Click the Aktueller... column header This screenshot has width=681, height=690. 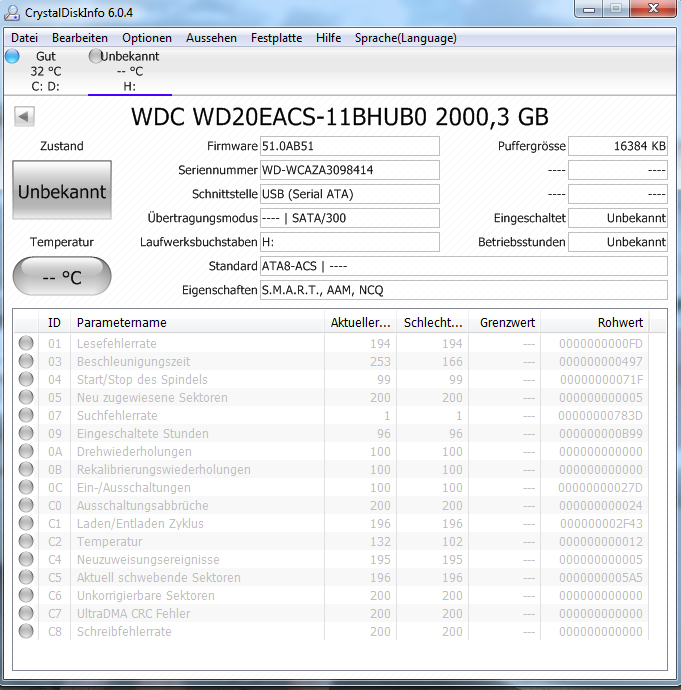click(x=360, y=323)
